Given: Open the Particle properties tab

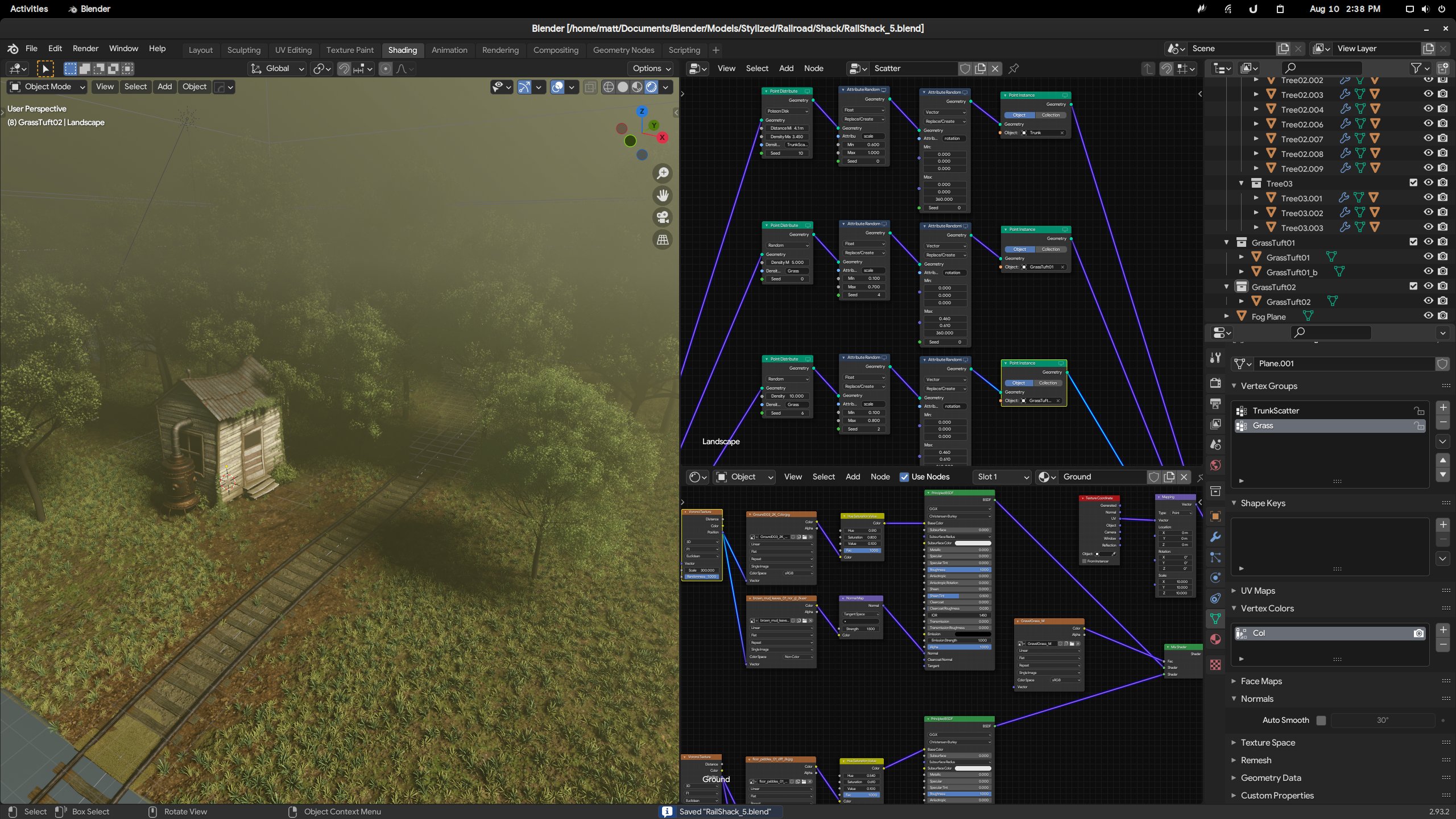Looking at the screenshot, I should 1215,557.
